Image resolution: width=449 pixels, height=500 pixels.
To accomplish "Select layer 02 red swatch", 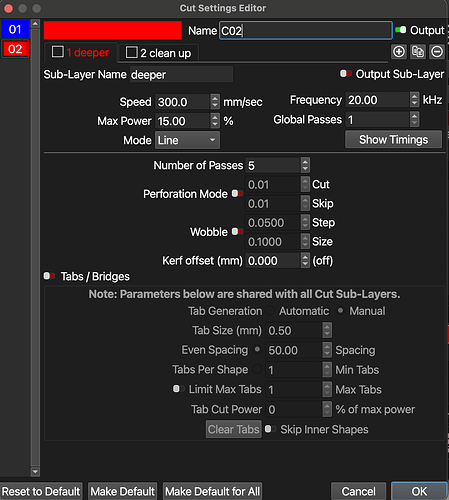I will point(15,49).
